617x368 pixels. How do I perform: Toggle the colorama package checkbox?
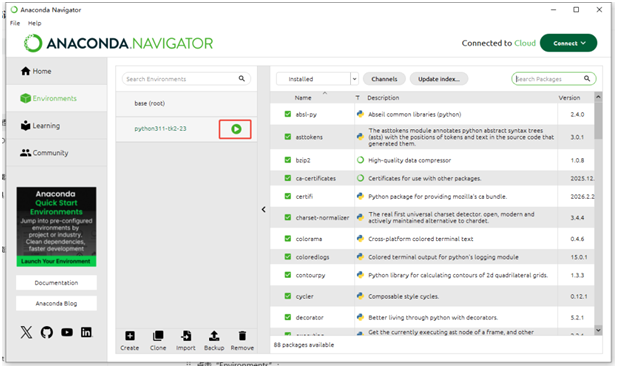click(x=288, y=239)
